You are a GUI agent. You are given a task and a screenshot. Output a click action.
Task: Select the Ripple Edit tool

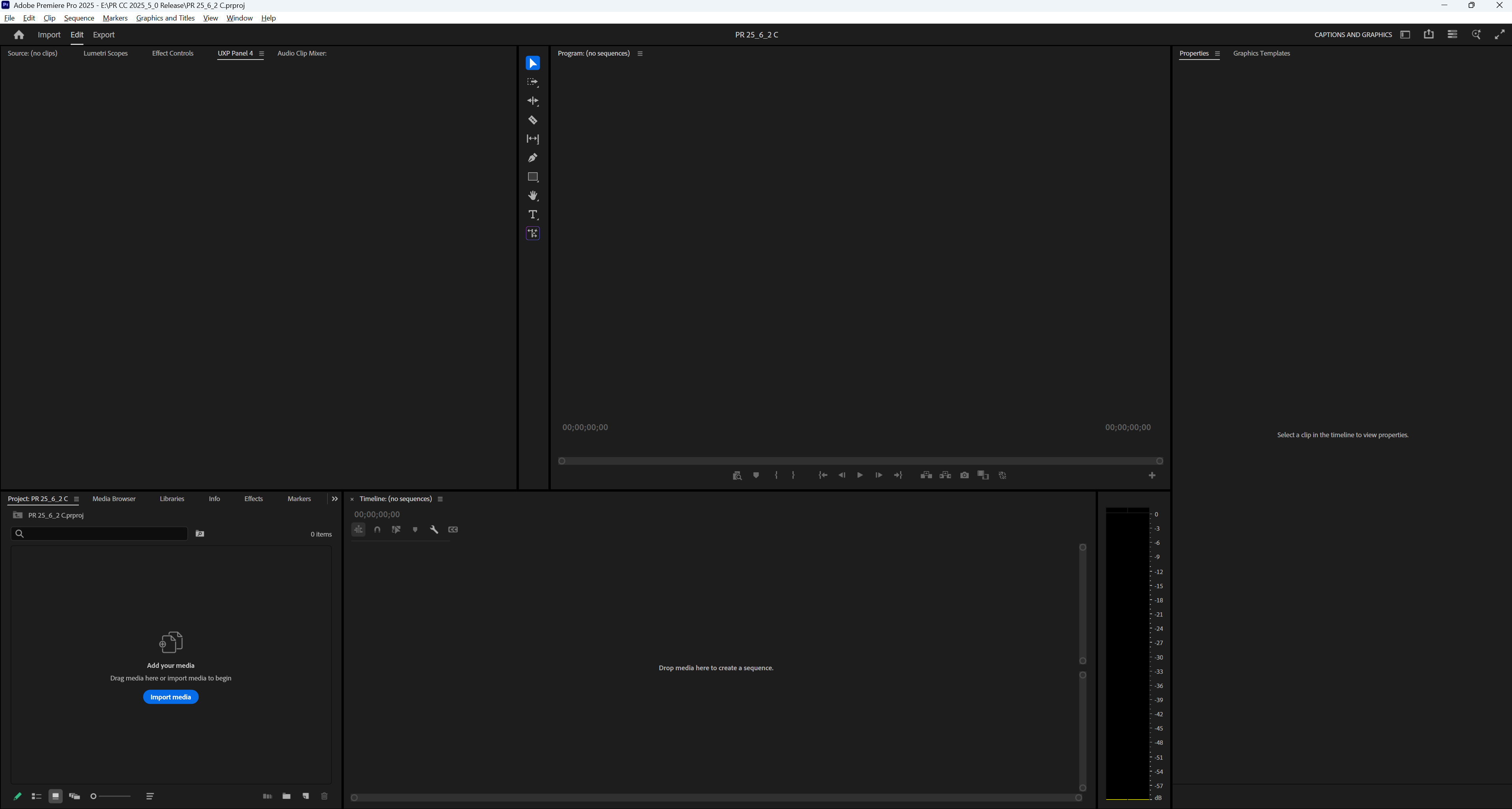(x=532, y=101)
